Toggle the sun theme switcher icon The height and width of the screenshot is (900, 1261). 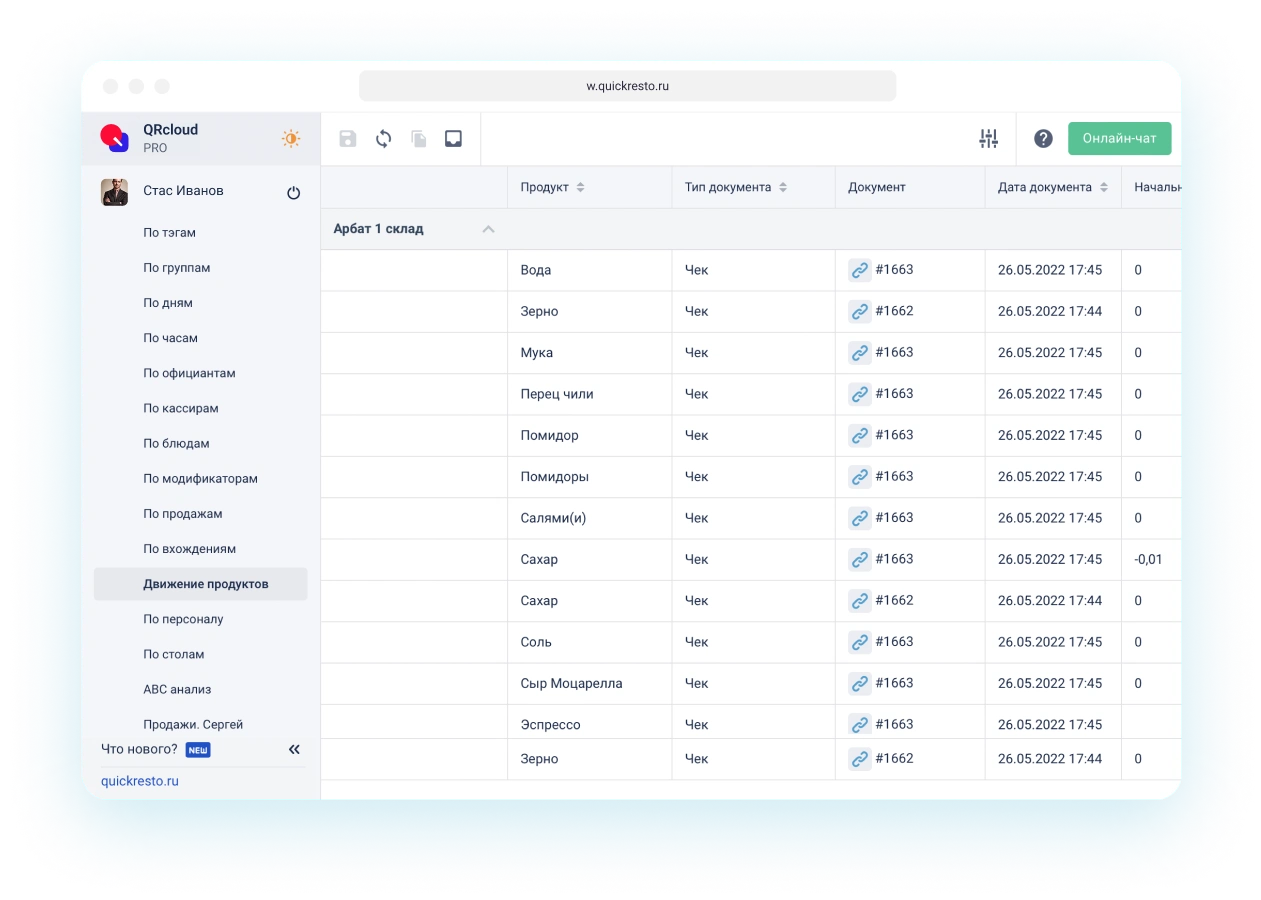(x=291, y=139)
